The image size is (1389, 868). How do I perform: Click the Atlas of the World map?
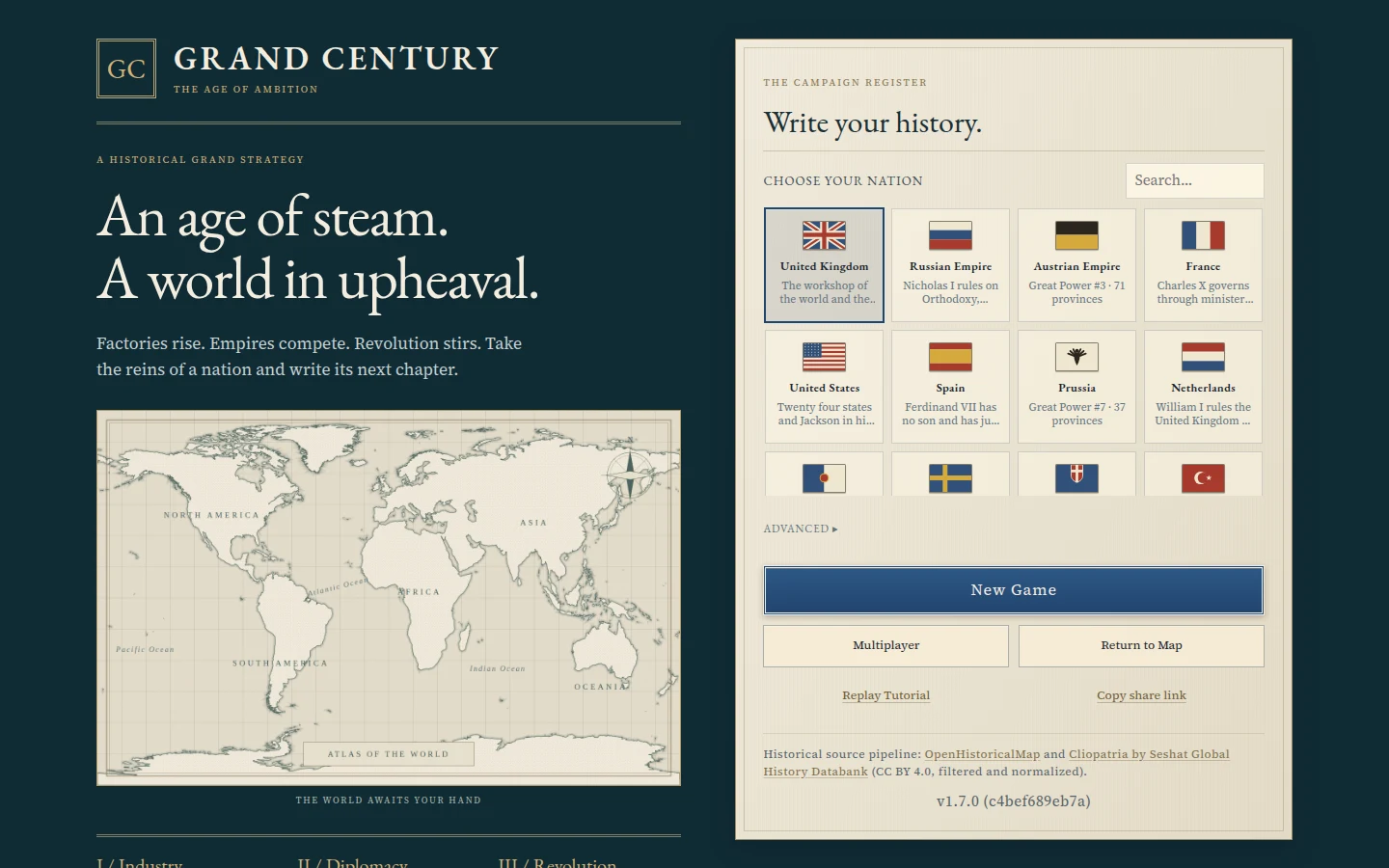click(389, 598)
